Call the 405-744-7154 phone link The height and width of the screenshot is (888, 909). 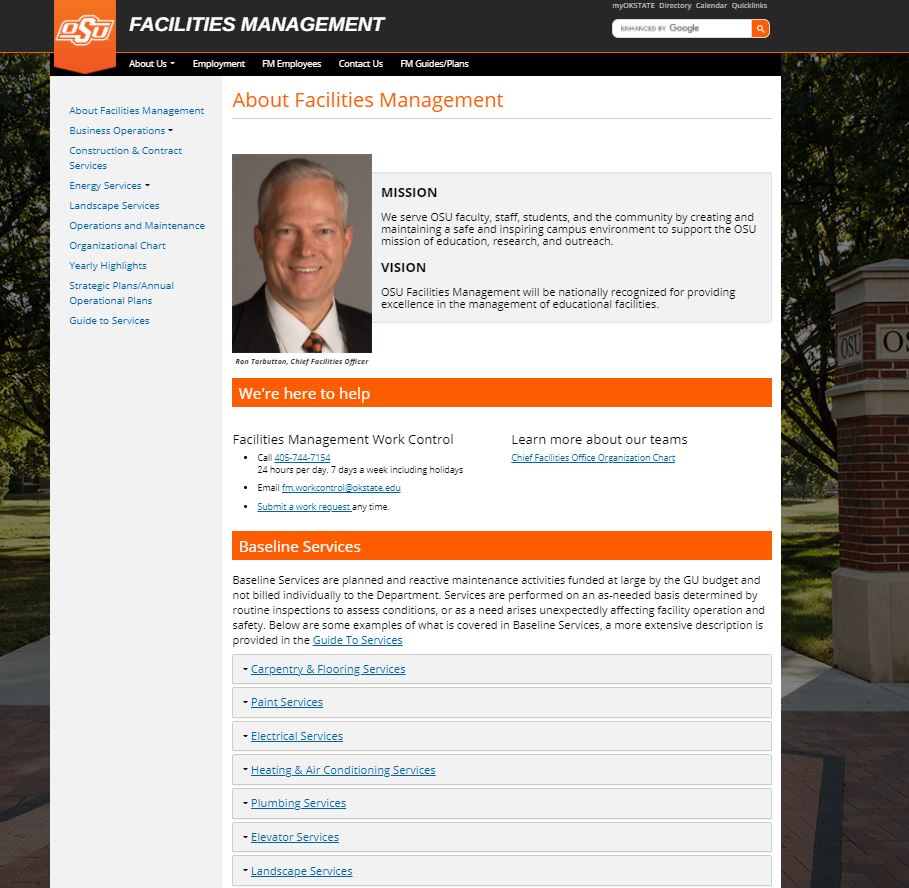tap(302, 458)
